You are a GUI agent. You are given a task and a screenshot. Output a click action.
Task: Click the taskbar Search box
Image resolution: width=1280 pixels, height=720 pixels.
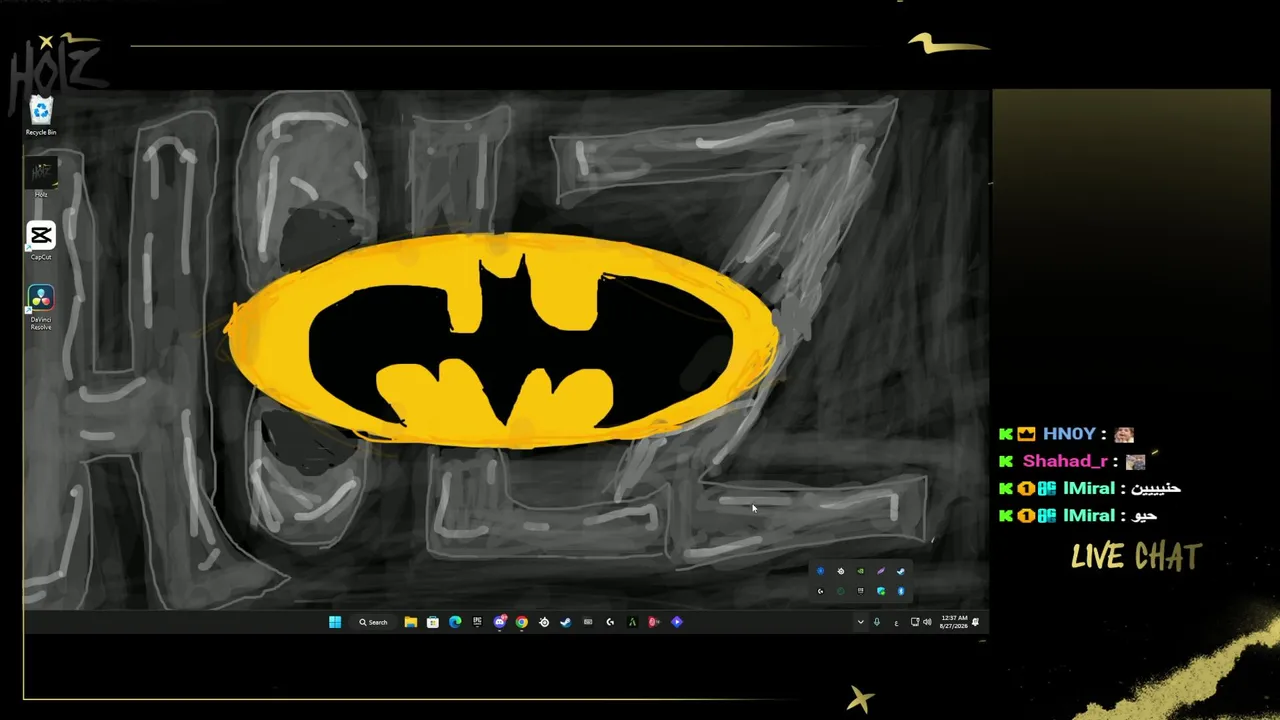pyautogui.click(x=373, y=622)
